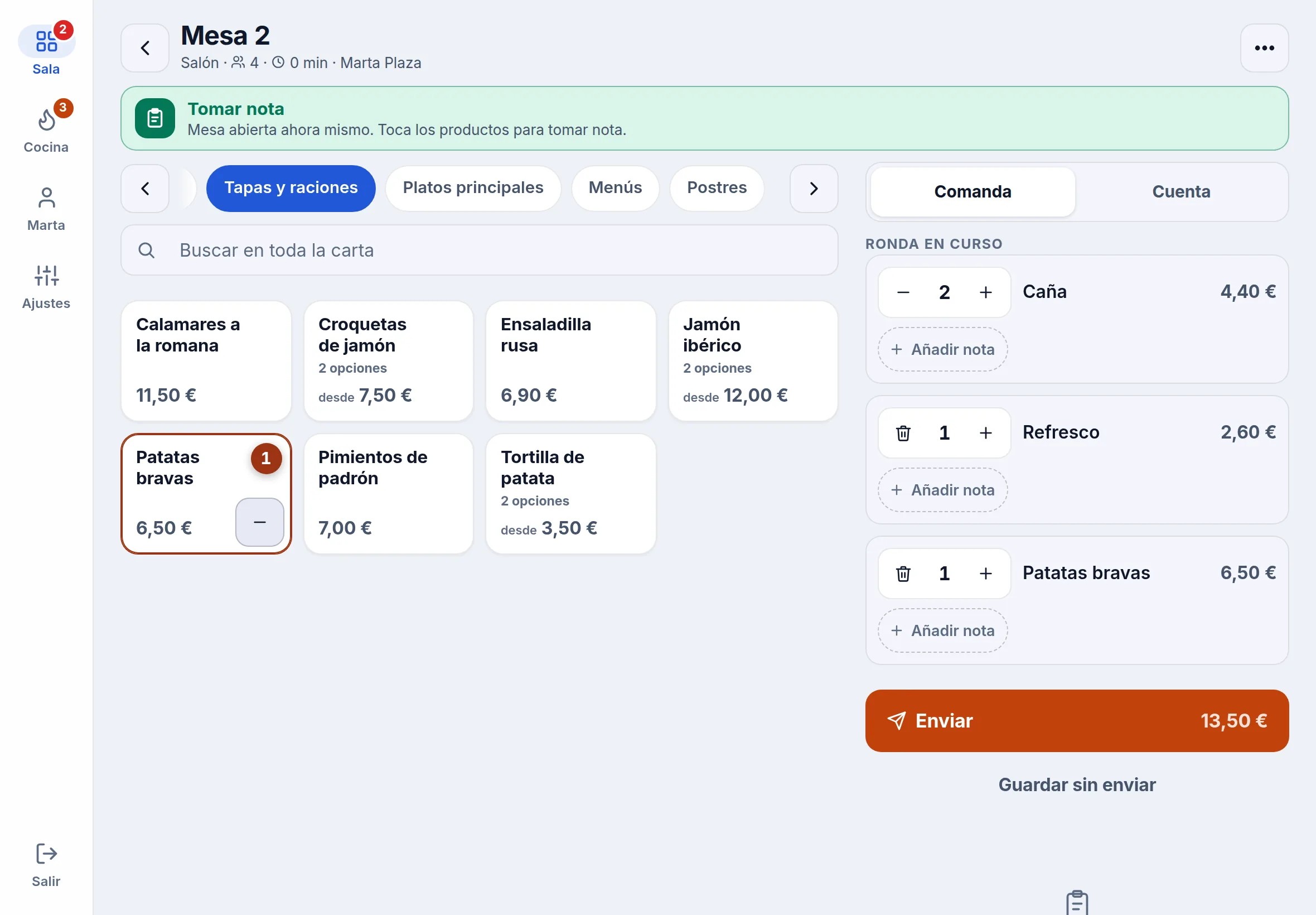The height and width of the screenshot is (915, 1316).
Task: Click the search magnifier icon
Action: (147, 251)
